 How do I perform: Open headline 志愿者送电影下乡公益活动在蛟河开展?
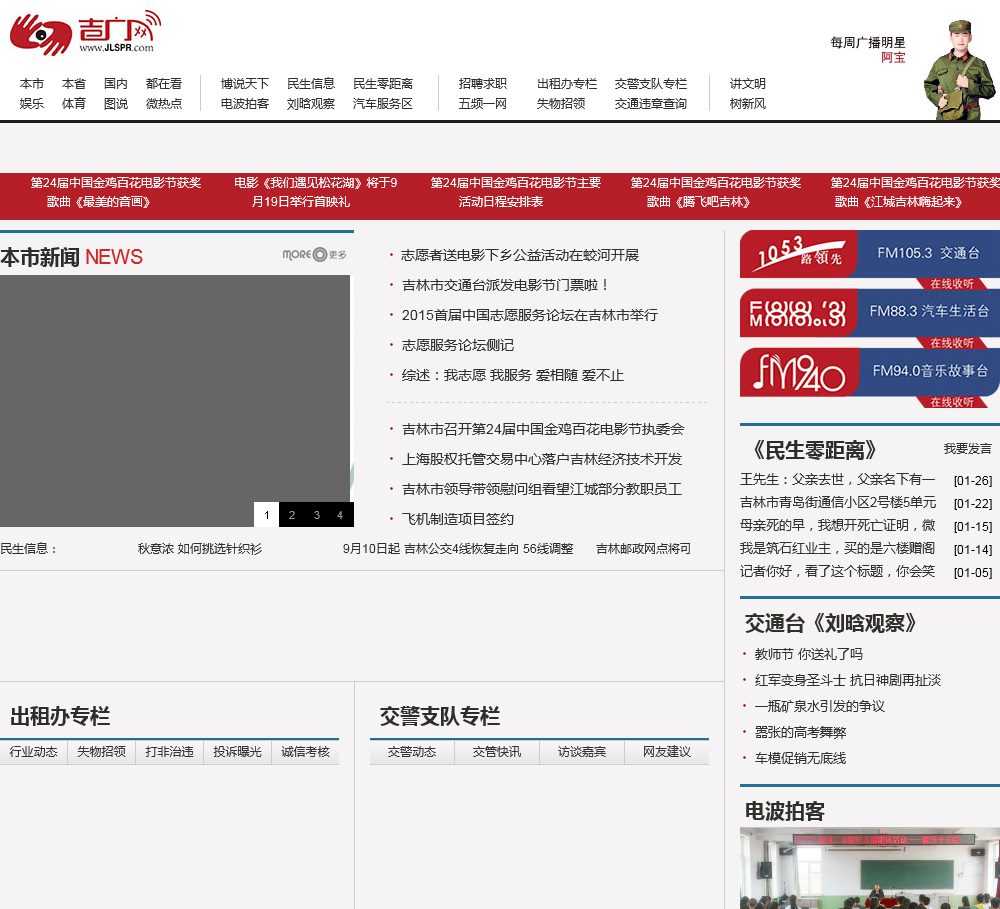point(520,255)
